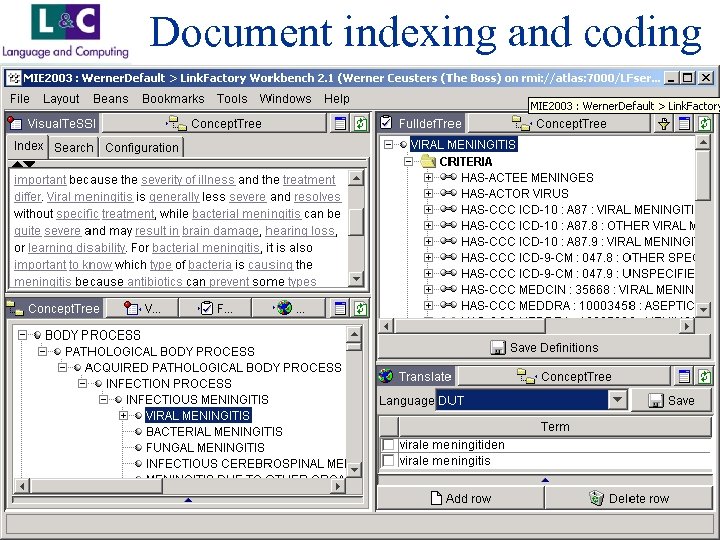The width and height of the screenshot is (720, 540).
Task: Click the layout icon in Translate panel header
Action: pos(684,377)
